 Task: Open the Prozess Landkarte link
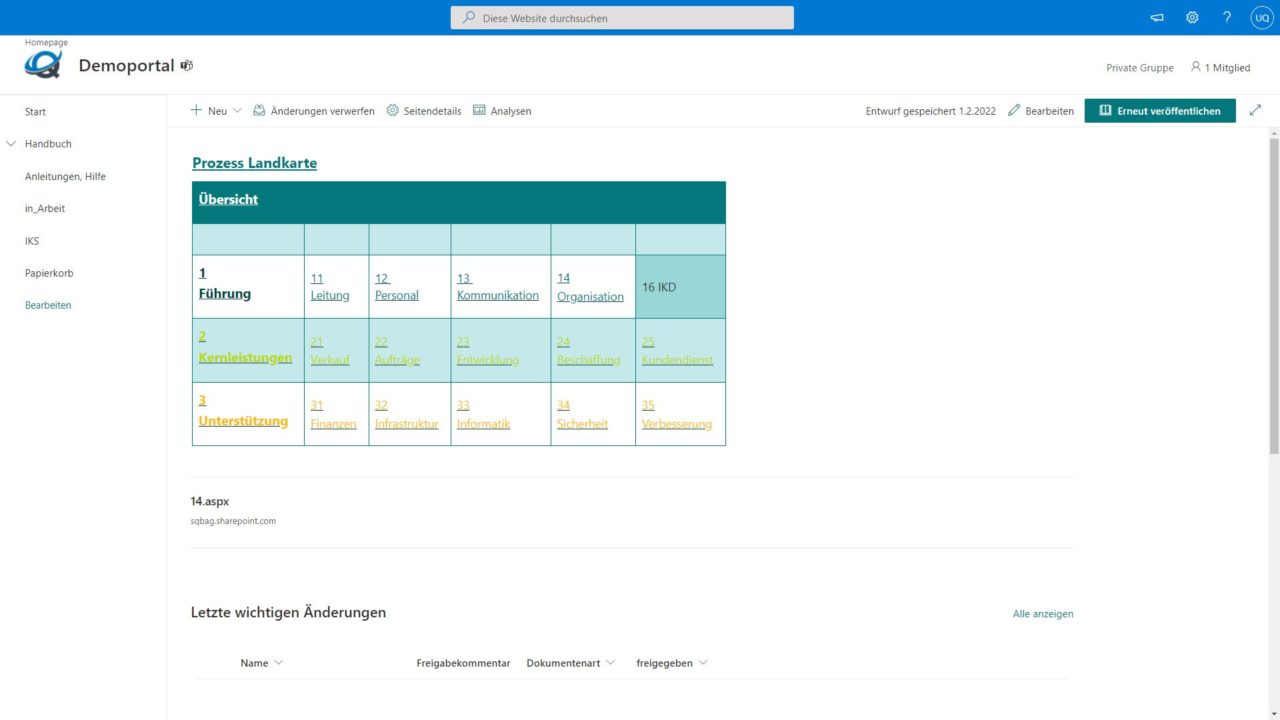254,162
